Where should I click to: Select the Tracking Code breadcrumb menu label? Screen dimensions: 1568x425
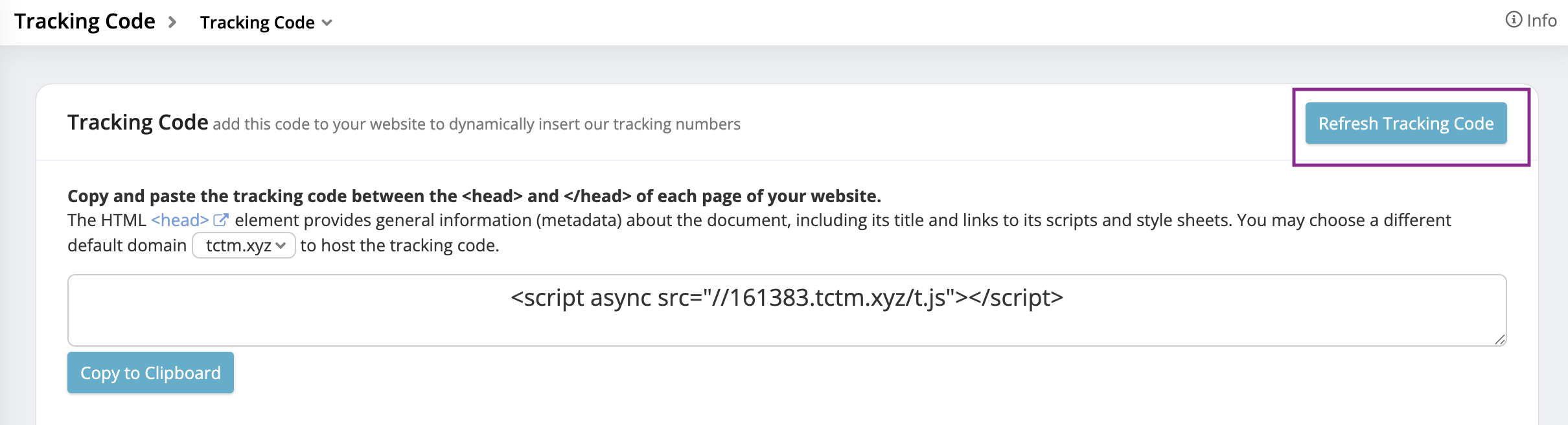pyautogui.click(x=257, y=23)
